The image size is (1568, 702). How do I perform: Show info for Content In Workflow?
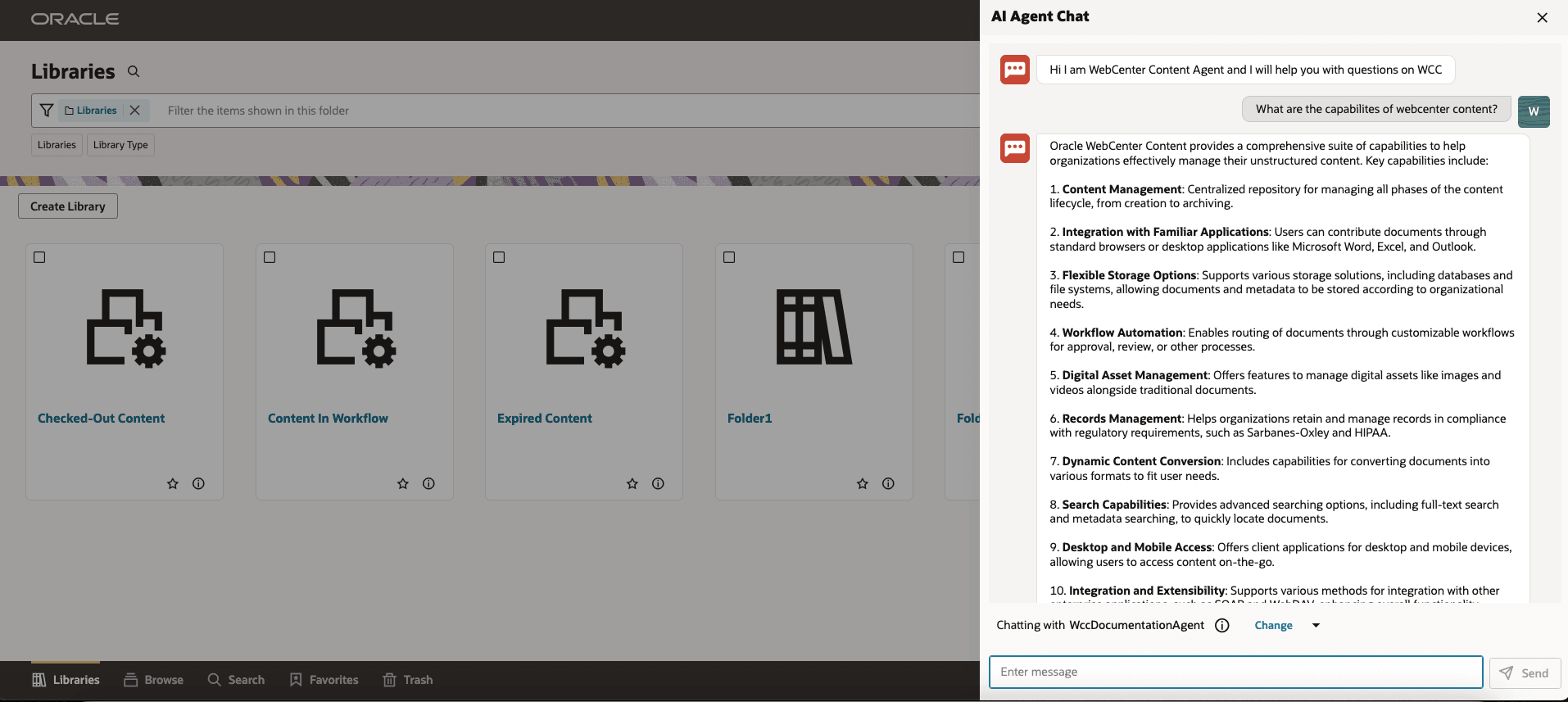coord(428,484)
